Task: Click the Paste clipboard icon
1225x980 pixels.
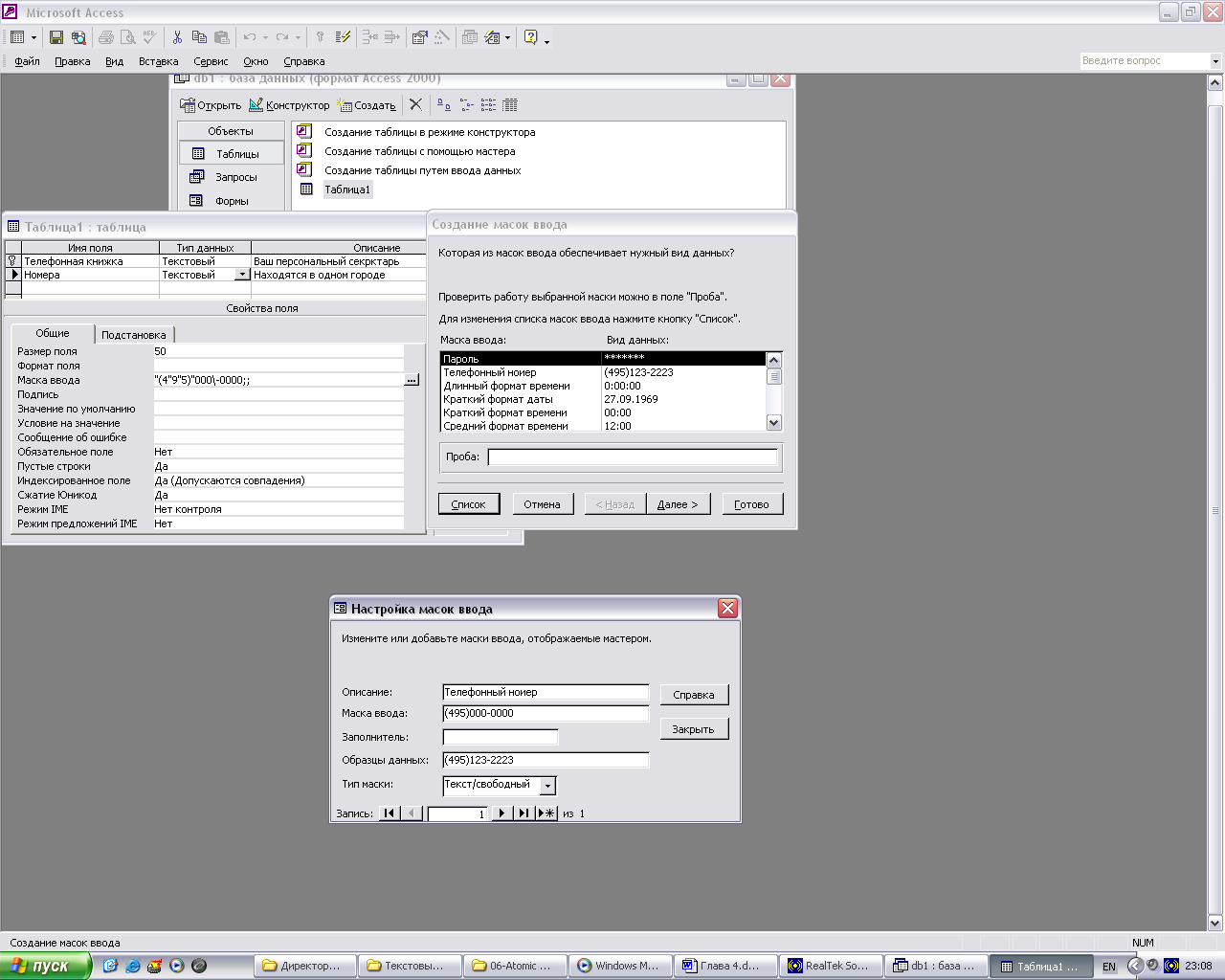Action: click(x=221, y=37)
